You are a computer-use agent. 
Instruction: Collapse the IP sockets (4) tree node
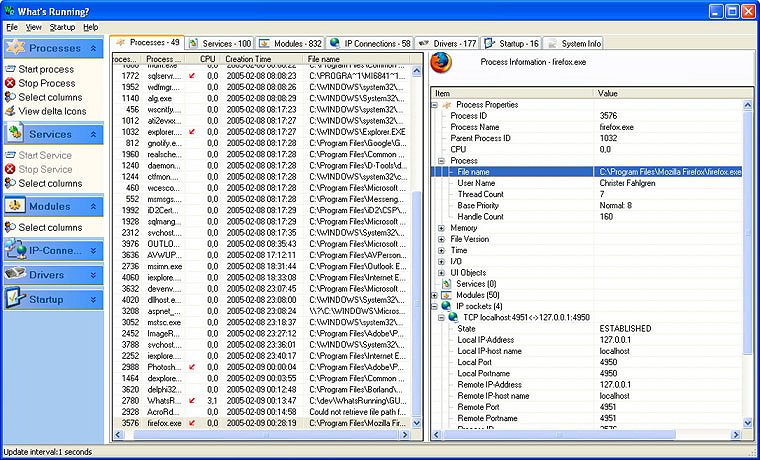click(435, 306)
